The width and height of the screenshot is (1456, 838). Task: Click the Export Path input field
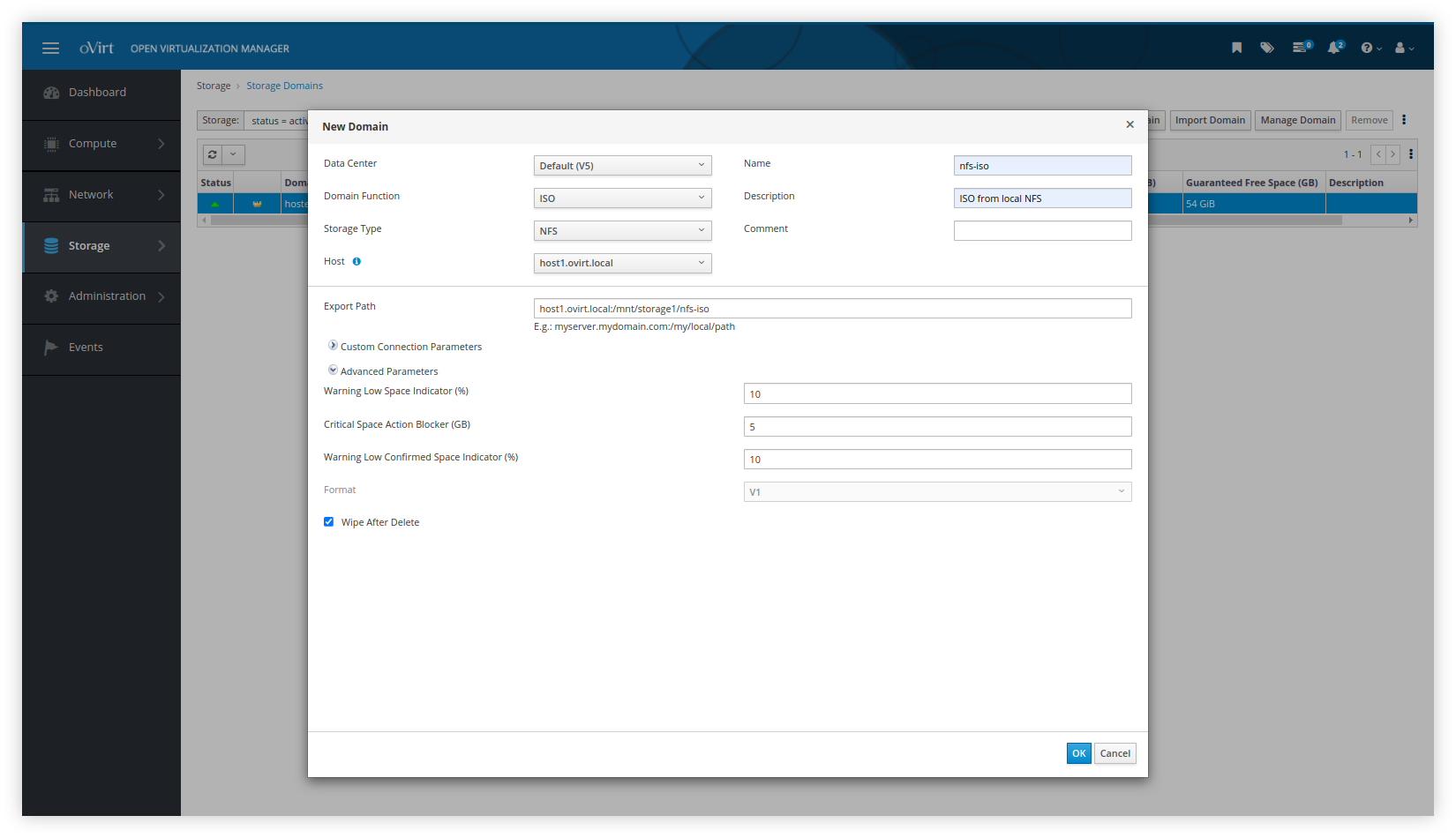click(x=832, y=309)
